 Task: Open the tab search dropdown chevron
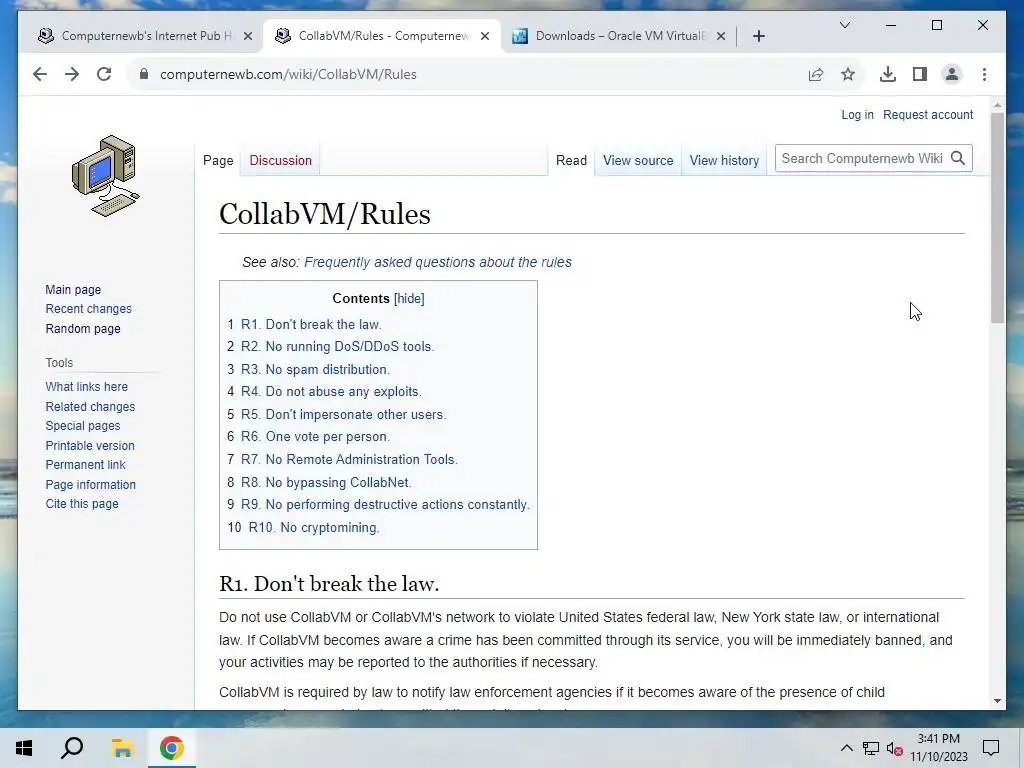click(x=844, y=25)
